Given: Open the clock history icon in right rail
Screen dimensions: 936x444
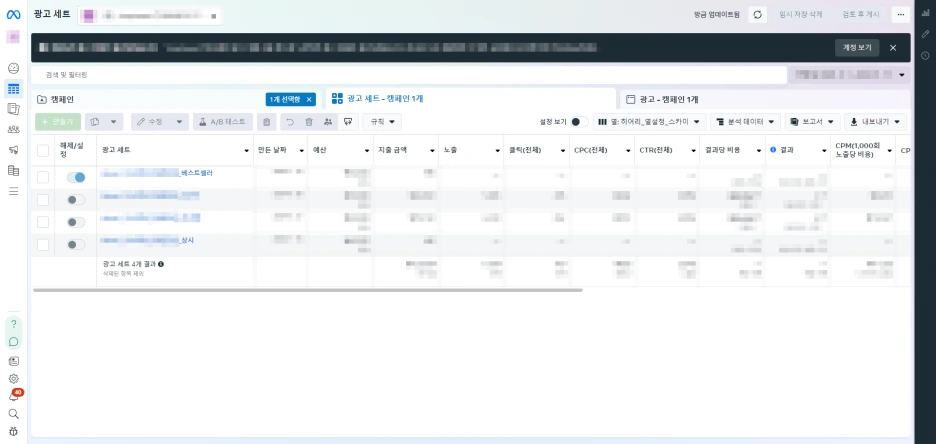Looking at the screenshot, I should point(925,56).
